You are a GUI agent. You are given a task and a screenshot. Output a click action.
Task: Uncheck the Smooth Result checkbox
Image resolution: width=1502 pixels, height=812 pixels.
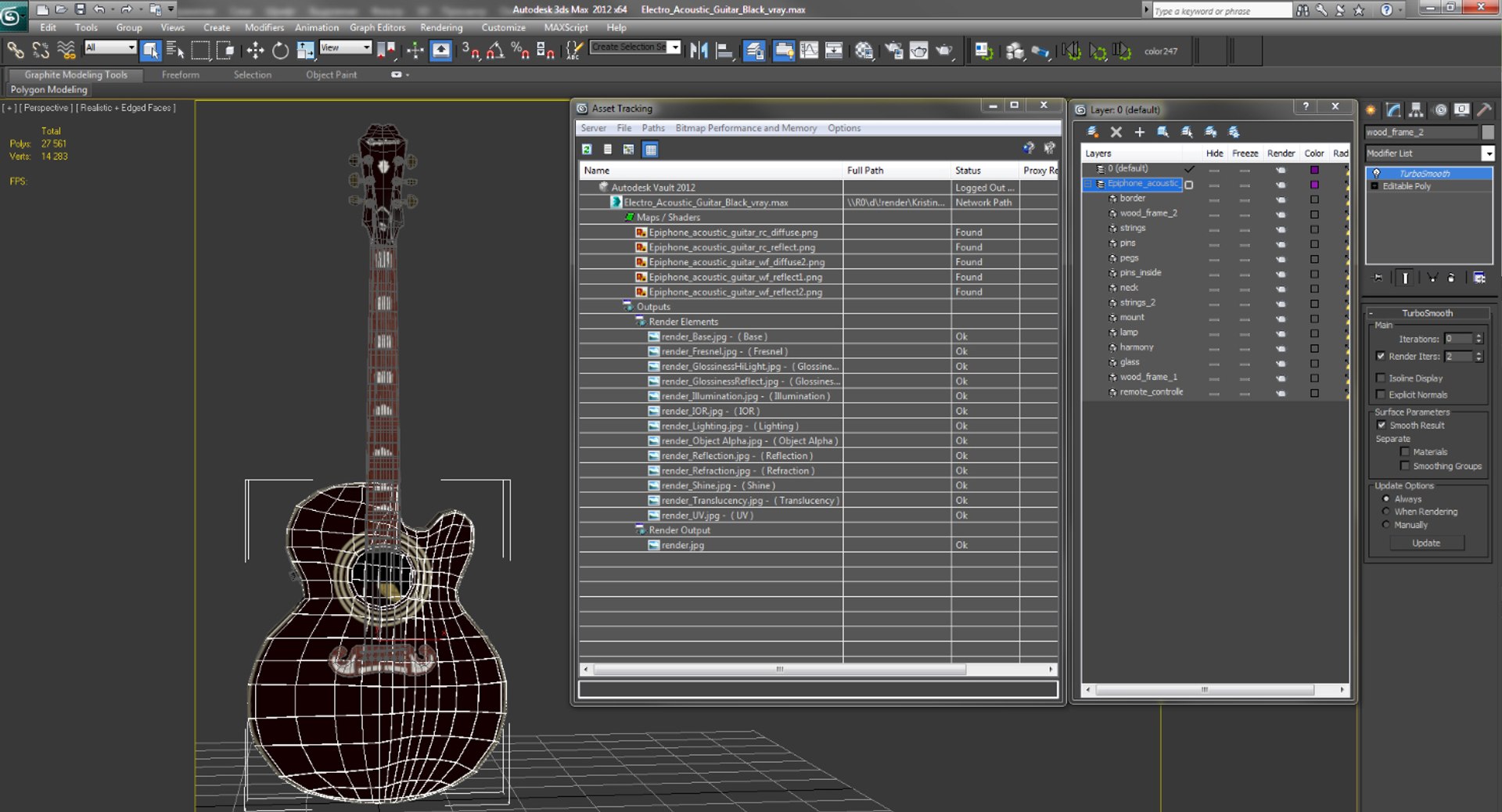pos(1382,425)
